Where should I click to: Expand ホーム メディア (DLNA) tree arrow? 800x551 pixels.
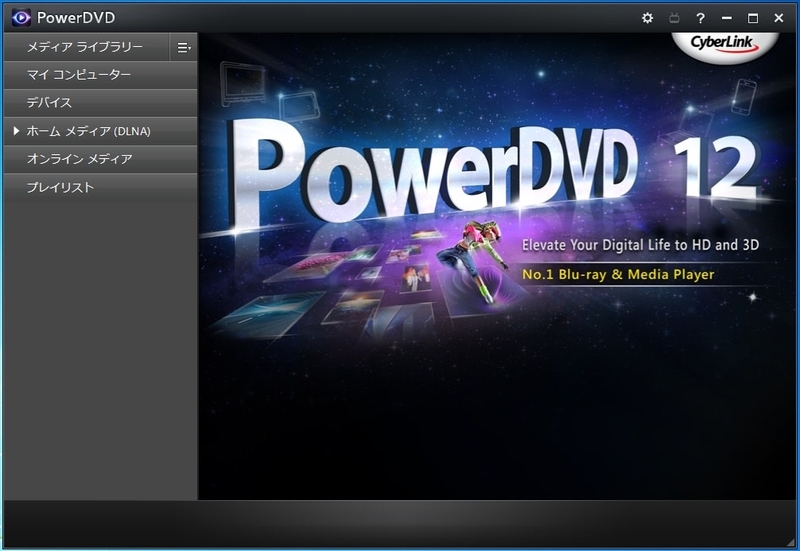[16, 131]
